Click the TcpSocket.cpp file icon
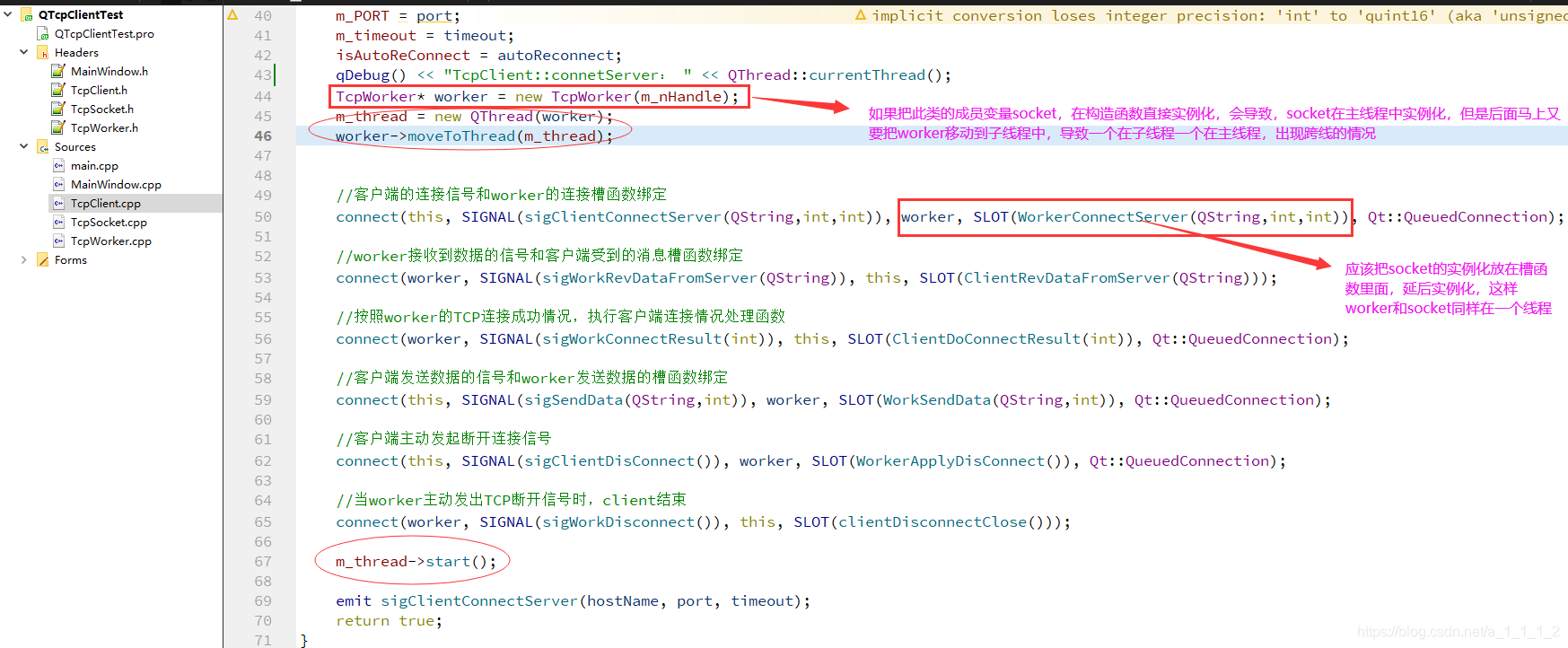The width and height of the screenshot is (1568, 648). 58,222
